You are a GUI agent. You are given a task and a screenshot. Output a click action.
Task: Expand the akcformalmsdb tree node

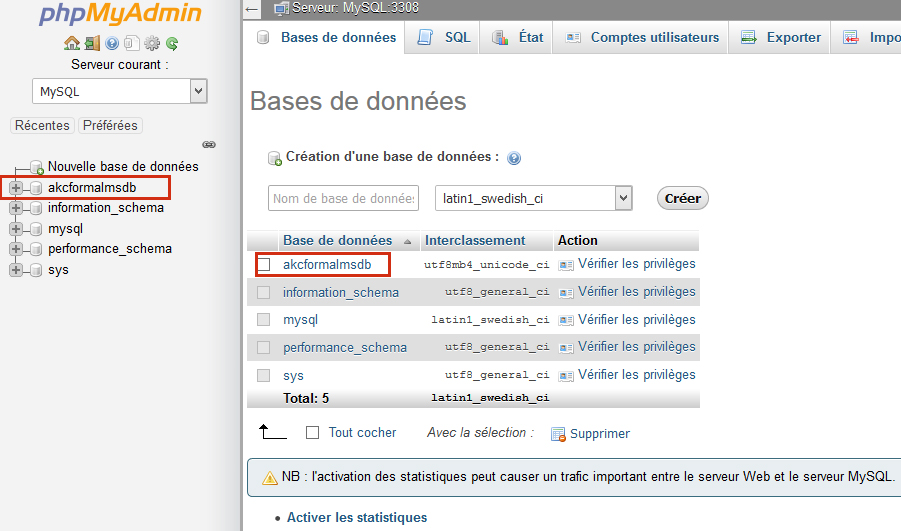click(16, 188)
